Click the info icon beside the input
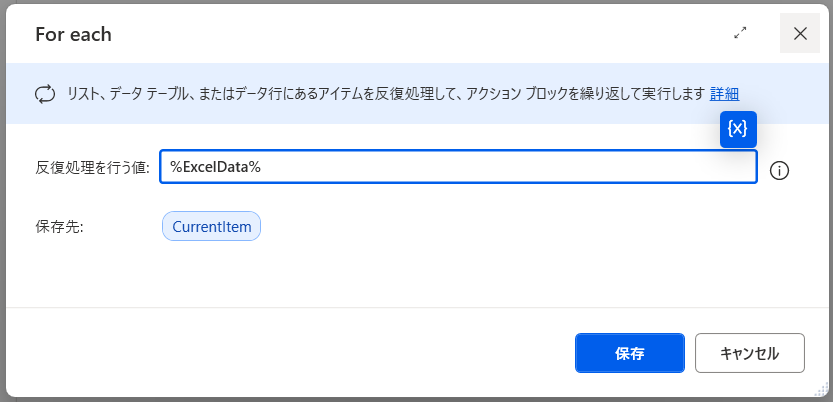The image size is (833, 402). coord(780,170)
